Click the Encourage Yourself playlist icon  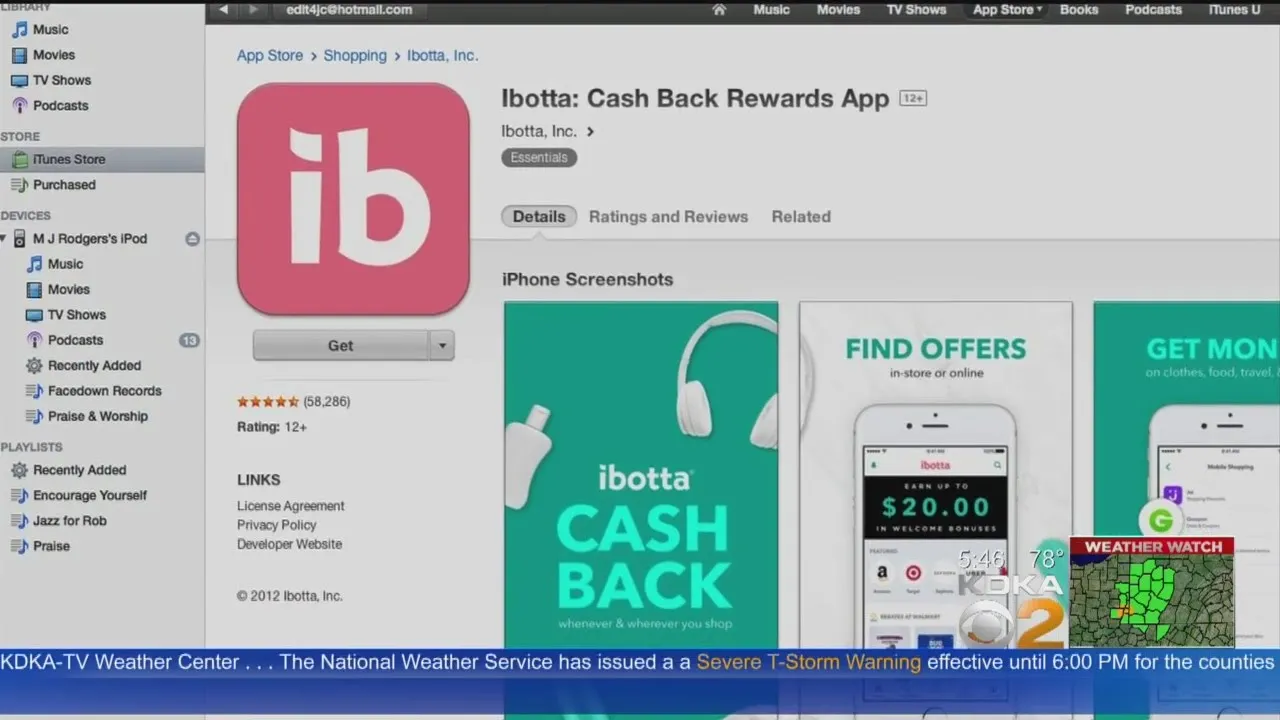pos(19,496)
